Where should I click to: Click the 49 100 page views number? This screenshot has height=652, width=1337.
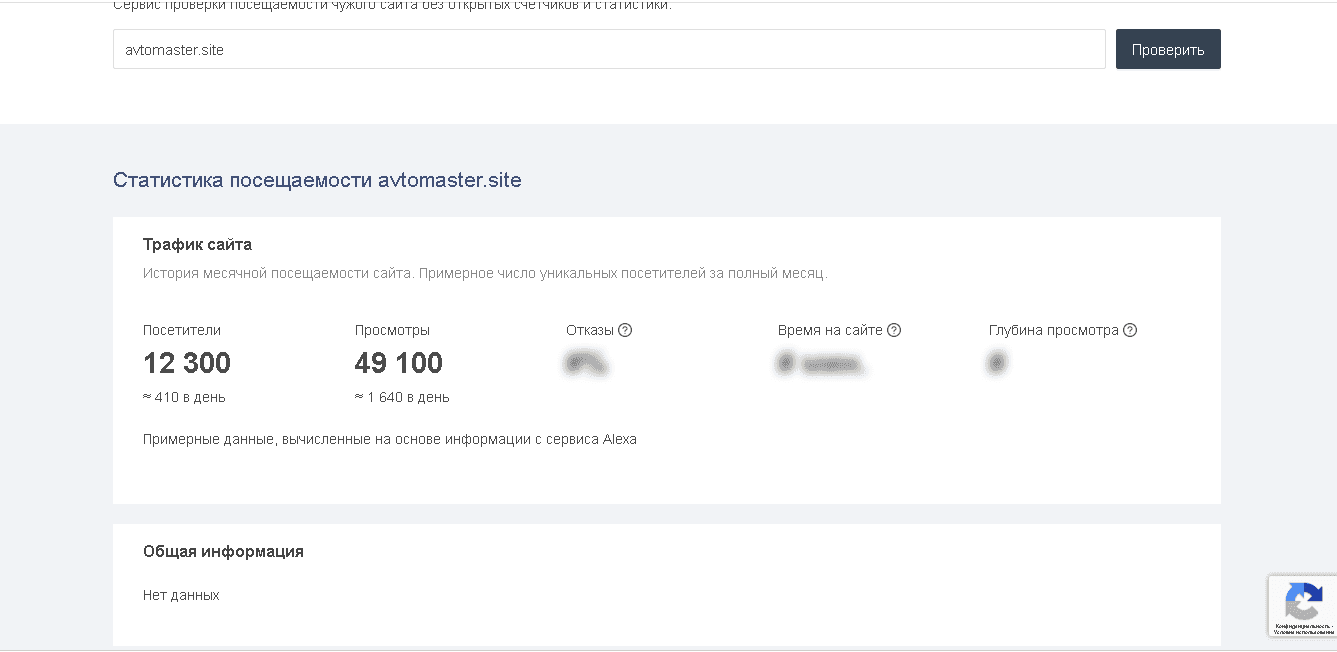pos(398,363)
